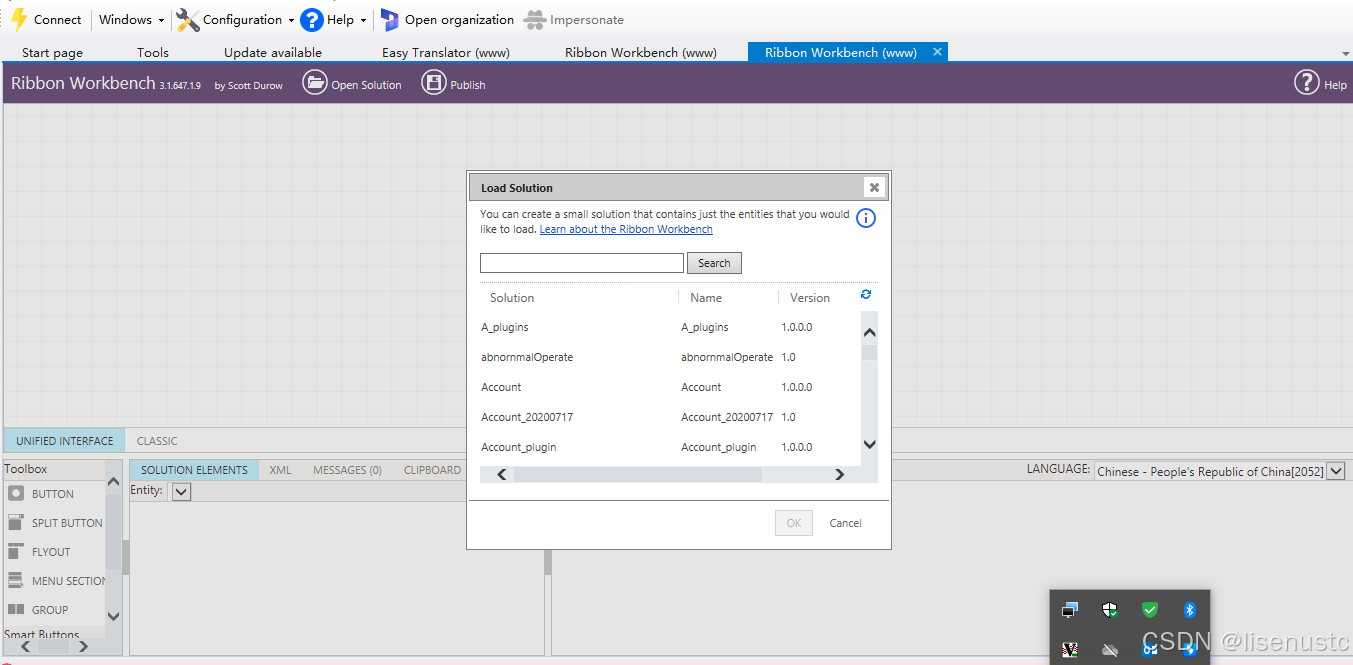Click solution list scroll right arrow
The height and width of the screenshot is (665, 1353).
839,474
